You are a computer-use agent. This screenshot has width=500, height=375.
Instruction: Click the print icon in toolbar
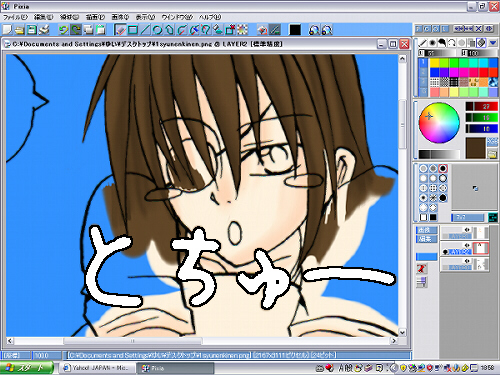click(x=44, y=30)
